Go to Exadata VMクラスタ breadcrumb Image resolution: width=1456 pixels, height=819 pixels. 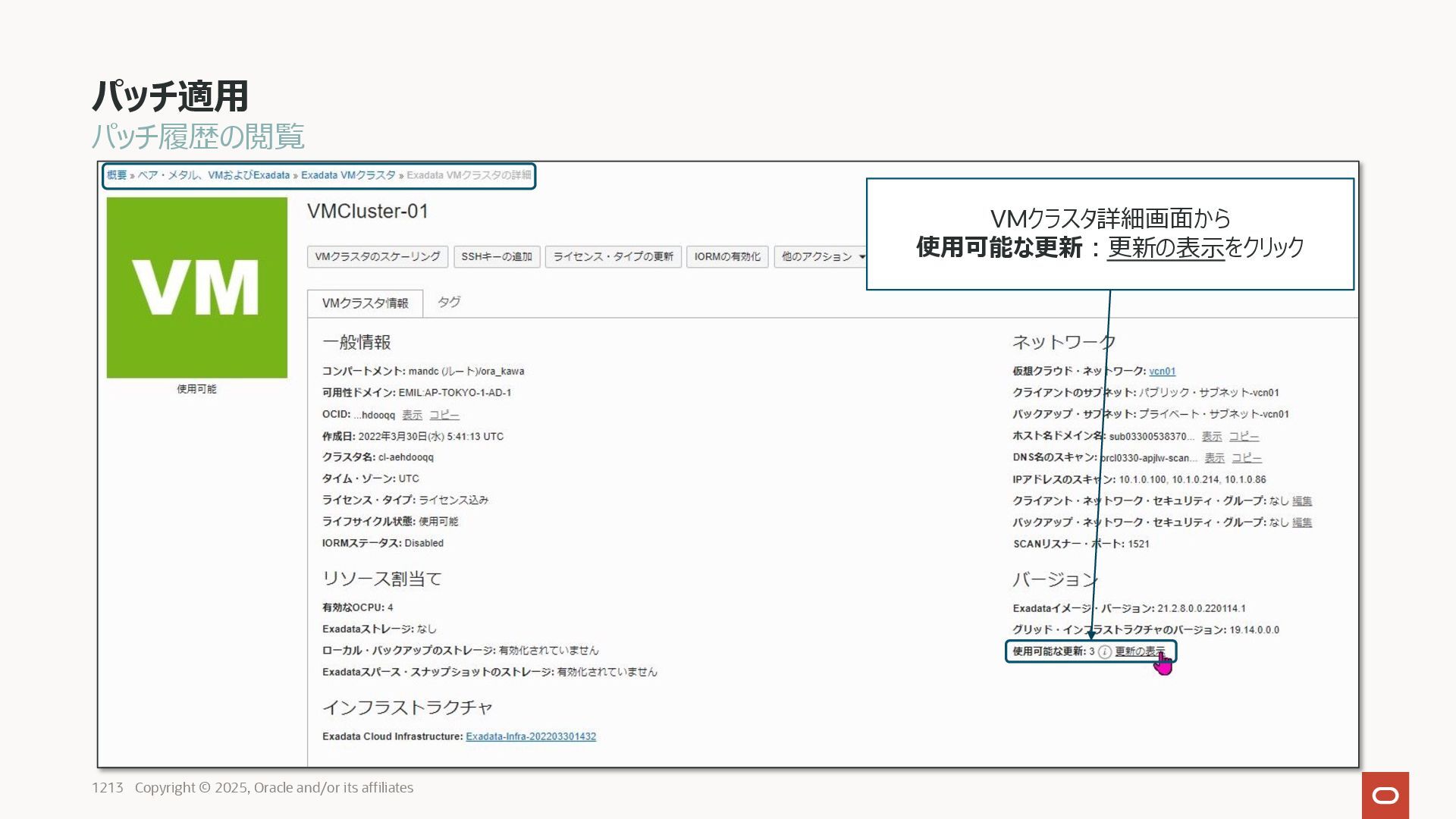tap(348, 175)
